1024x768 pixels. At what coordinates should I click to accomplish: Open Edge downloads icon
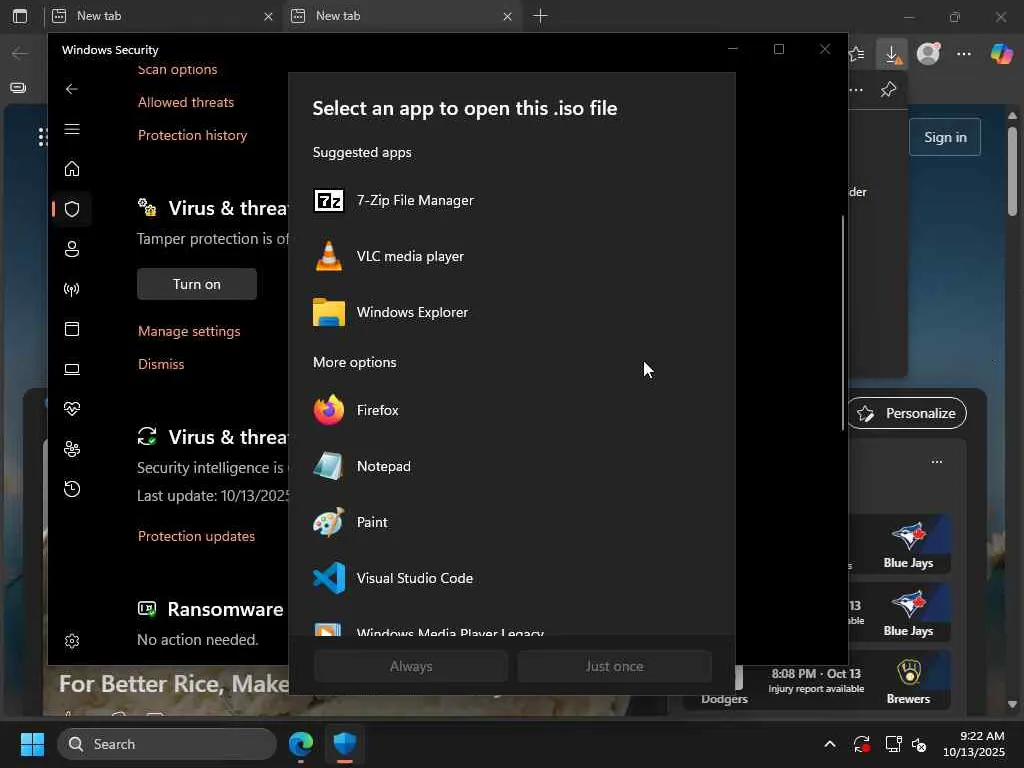point(892,54)
